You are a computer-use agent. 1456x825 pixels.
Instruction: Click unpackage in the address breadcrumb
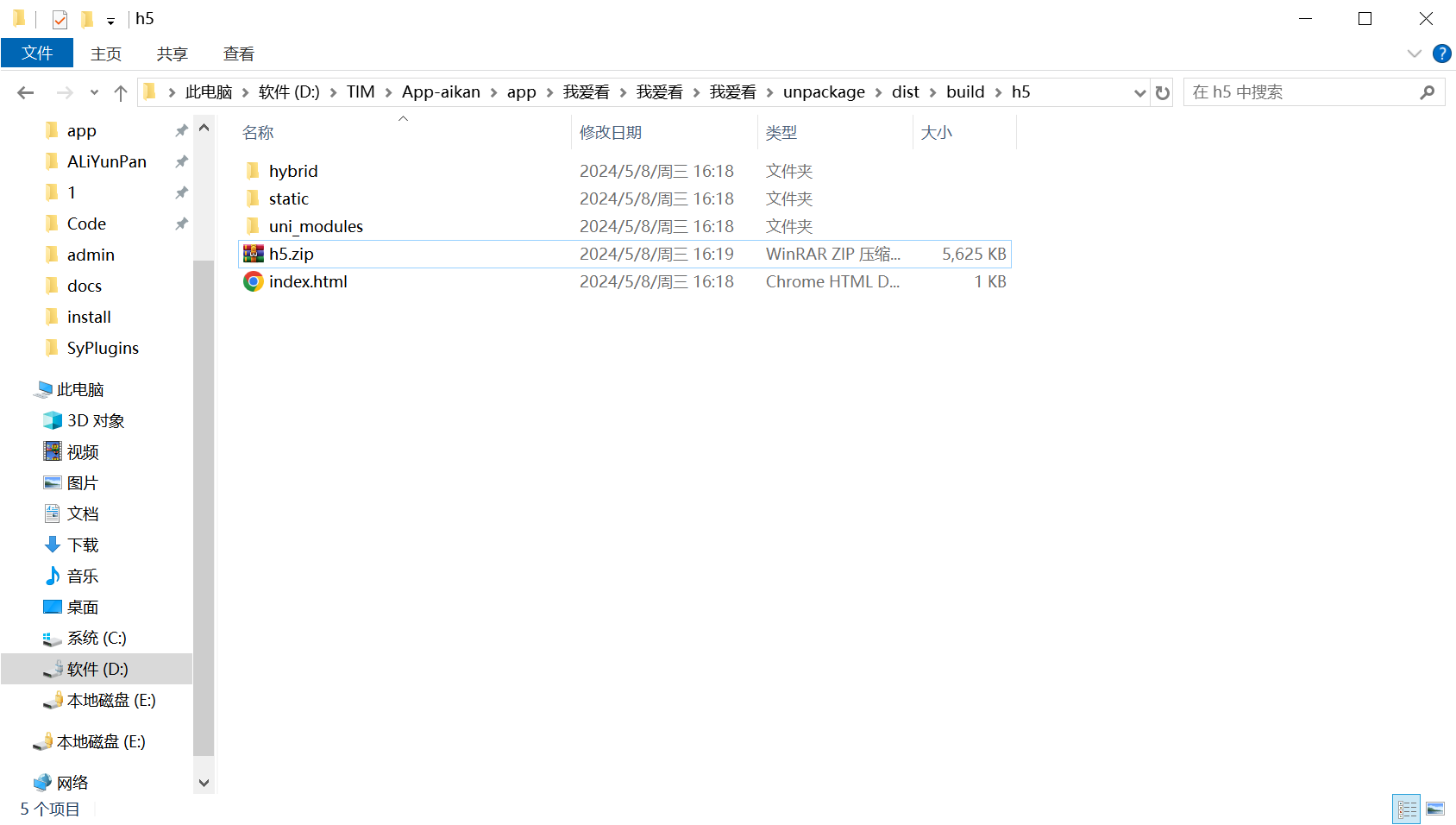coord(823,92)
